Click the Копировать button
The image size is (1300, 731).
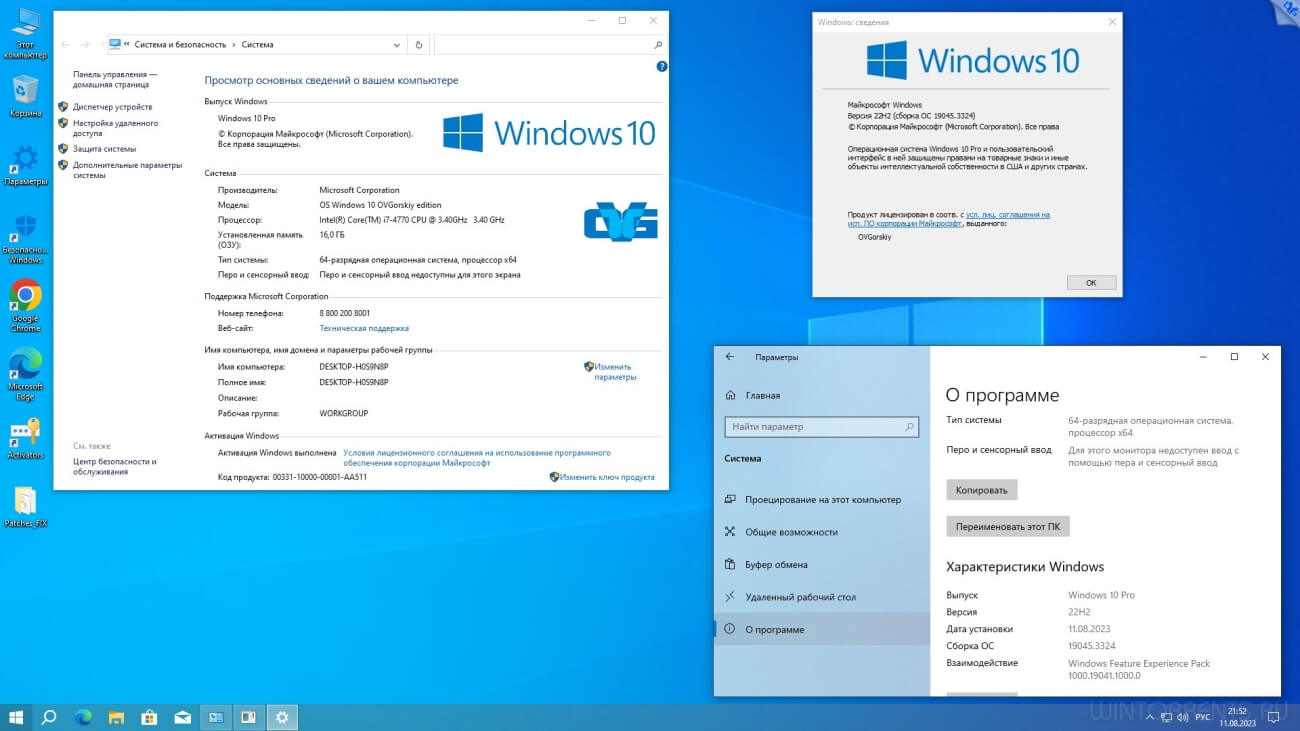(981, 490)
